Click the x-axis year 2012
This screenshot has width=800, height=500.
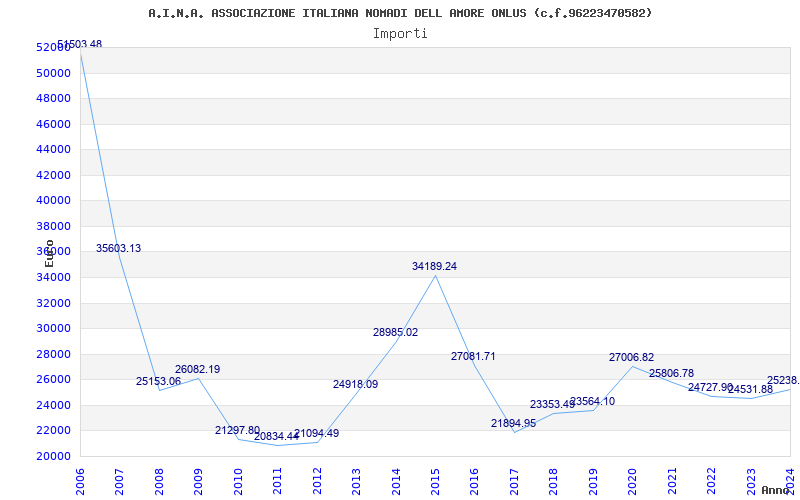click(x=317, y=481)
